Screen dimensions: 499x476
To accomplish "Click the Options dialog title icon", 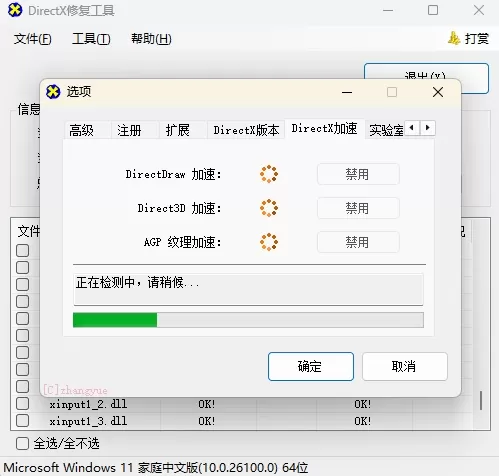I will (53, 92).
